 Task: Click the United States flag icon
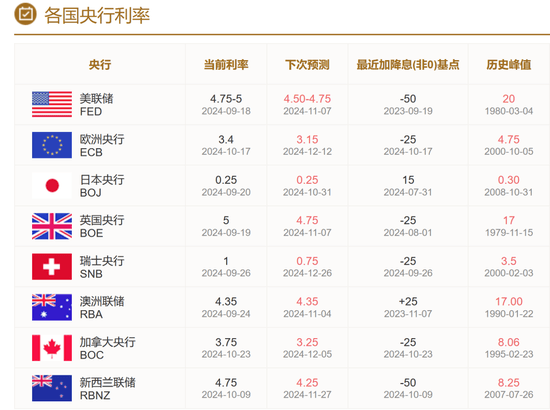[x=52, y=104]
